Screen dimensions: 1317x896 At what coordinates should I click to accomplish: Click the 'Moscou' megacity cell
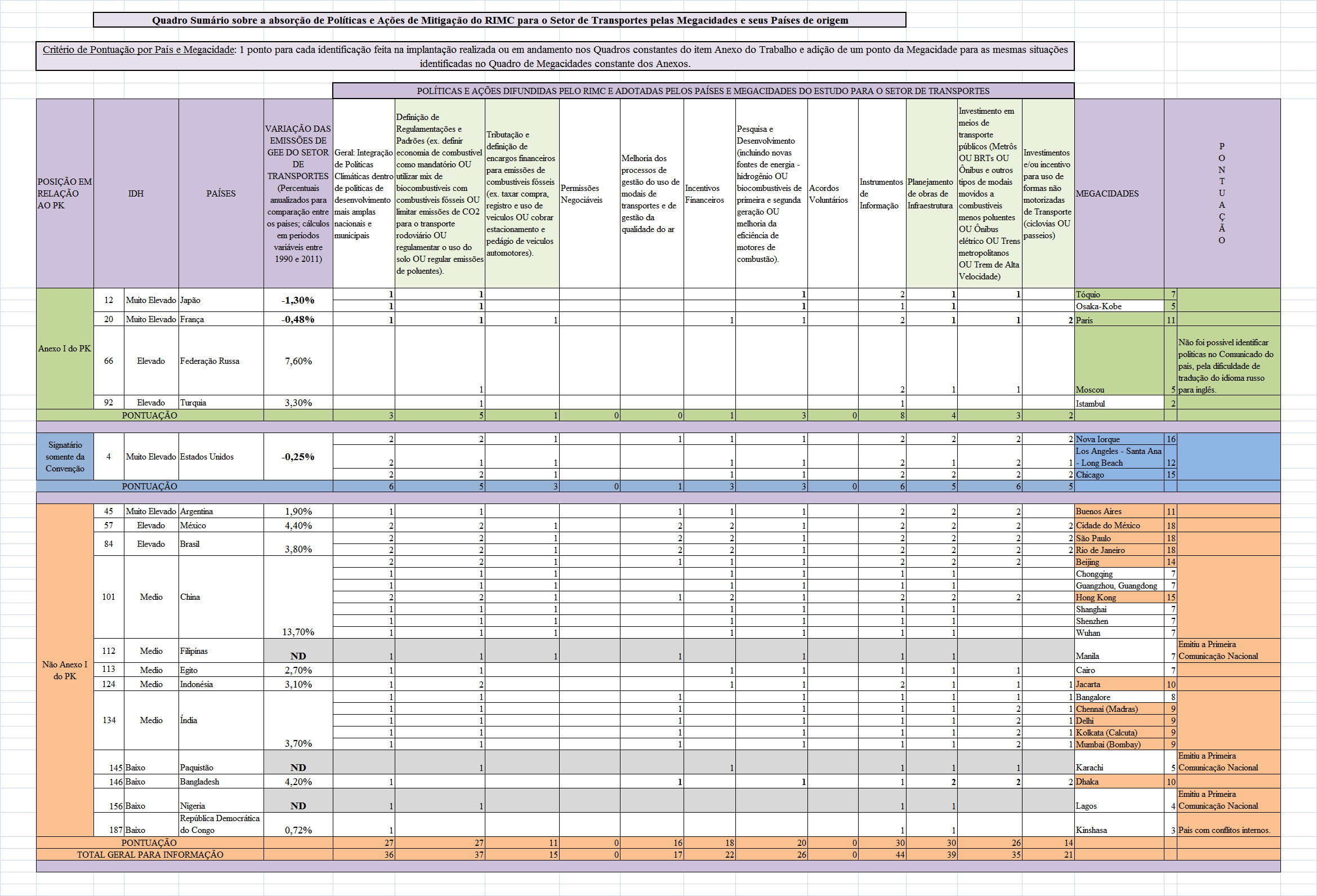coord(1119,360)
